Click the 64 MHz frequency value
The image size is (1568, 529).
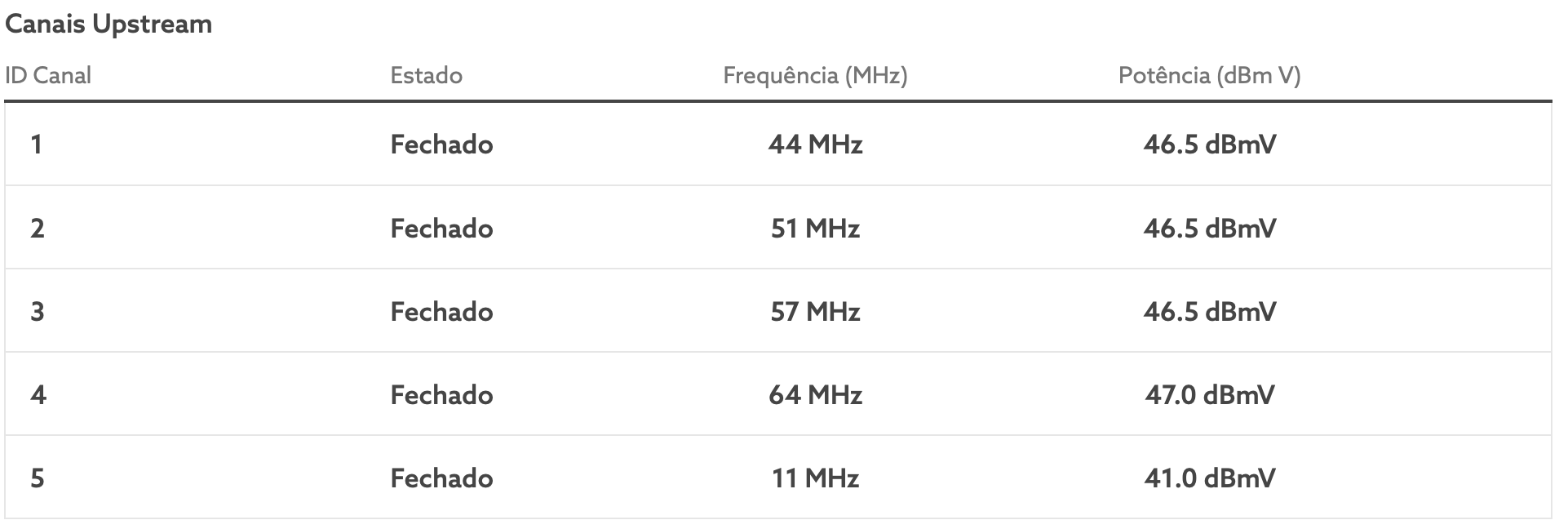(x=815, y=395)
